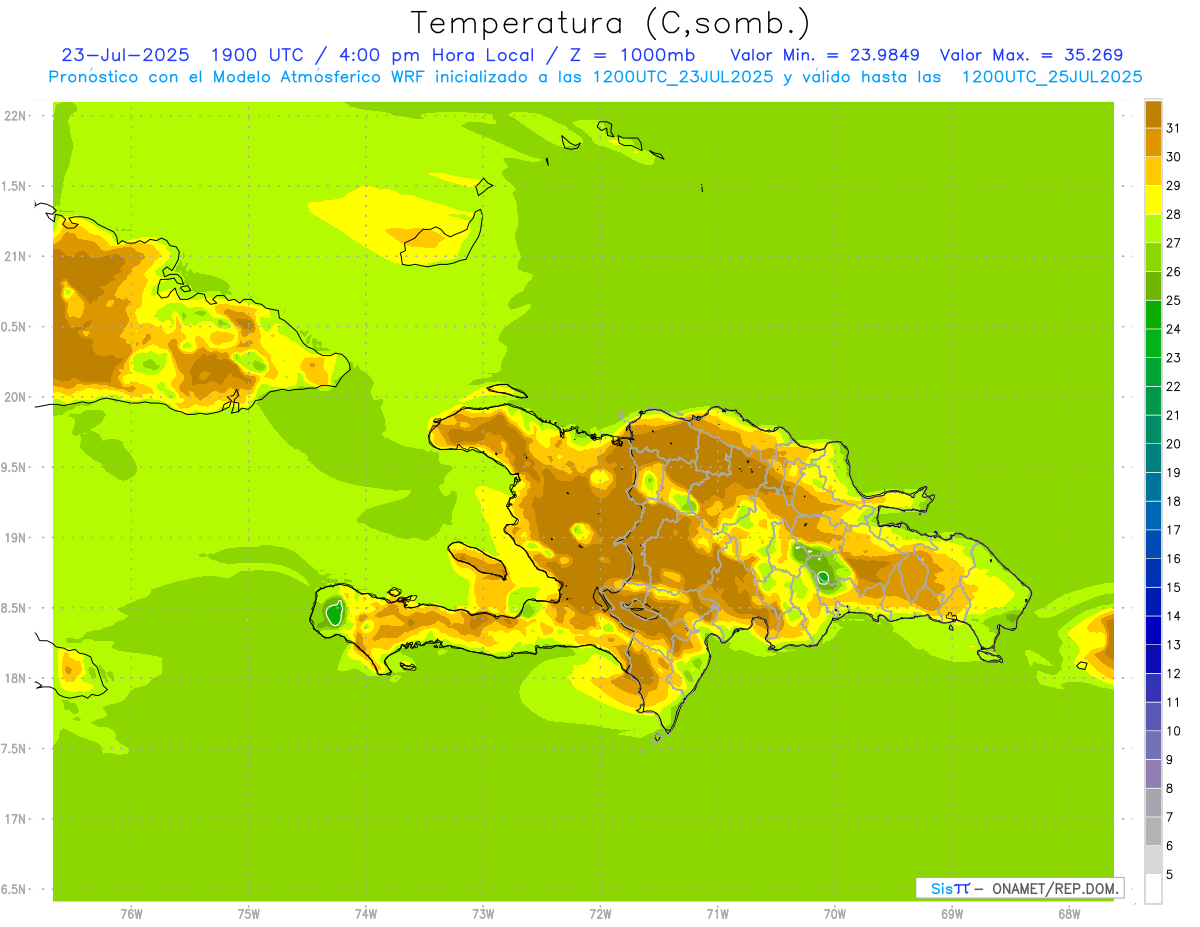Screen dimensions: 1200x927
Task: Click the "1200UTC_23JUL2025" initialization time
Action: (683, 77)
